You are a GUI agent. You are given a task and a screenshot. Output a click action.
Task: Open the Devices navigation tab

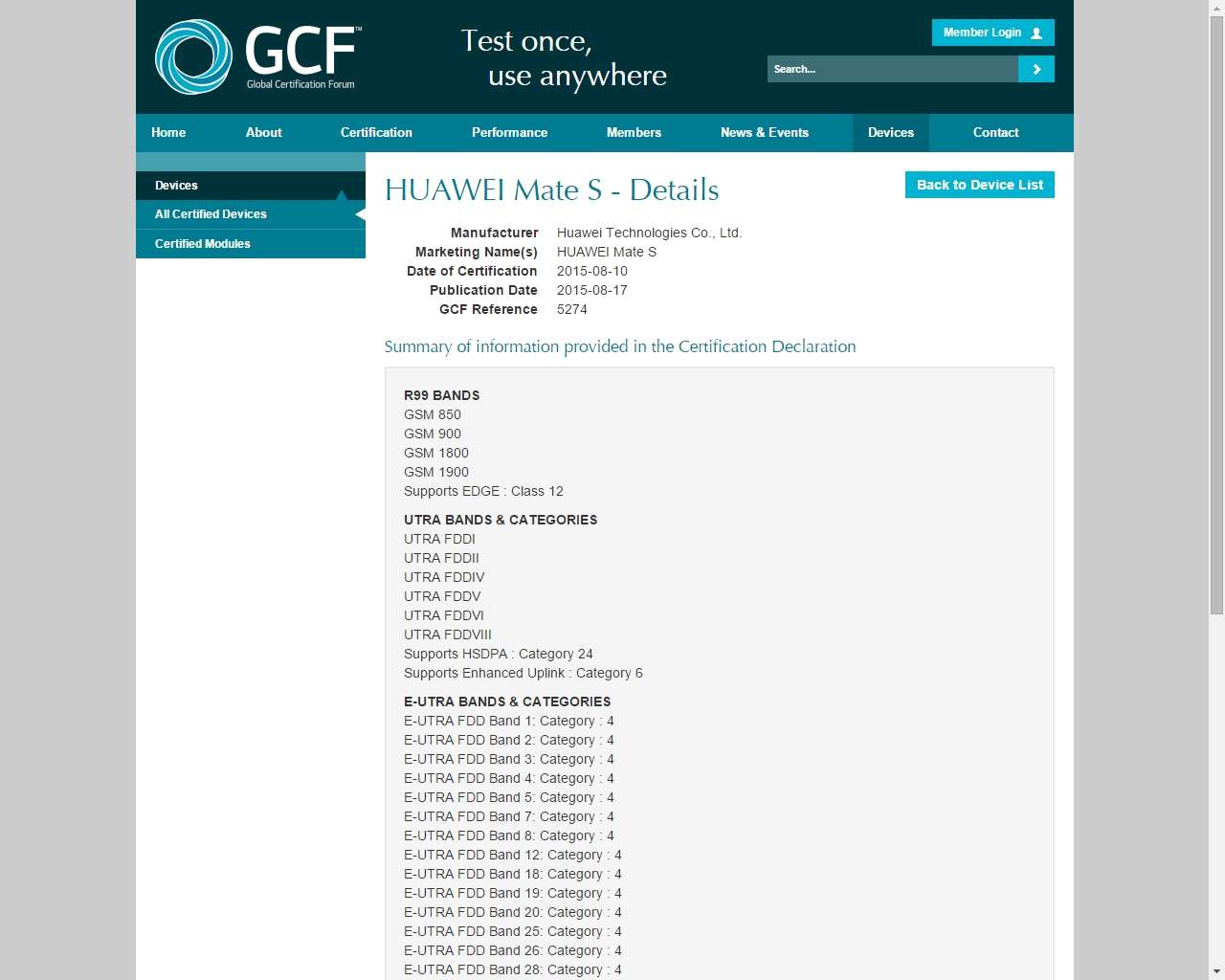(x=891, y=133)
